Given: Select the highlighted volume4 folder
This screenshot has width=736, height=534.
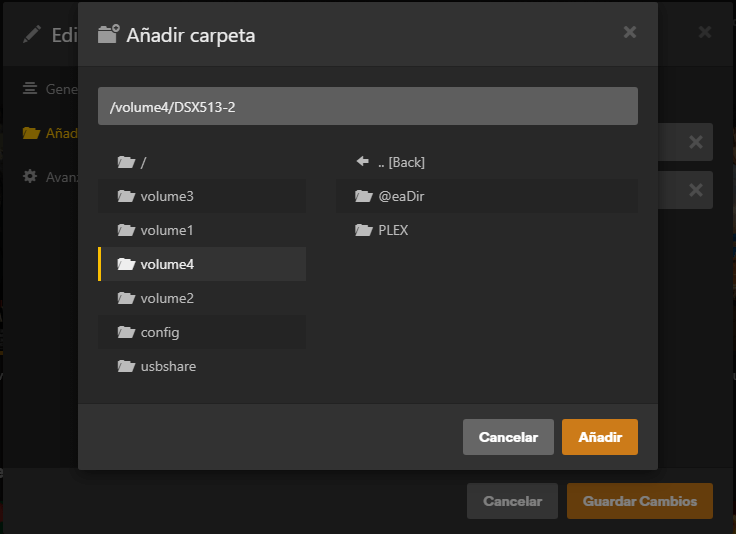Looking at the screenshot, I should click(x=202, y=264).
